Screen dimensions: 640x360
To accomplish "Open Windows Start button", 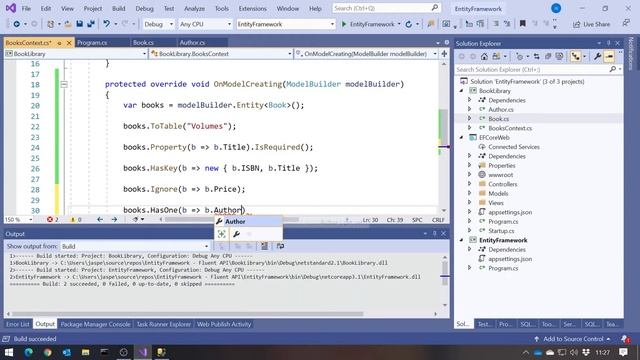I will click(9, 352).
